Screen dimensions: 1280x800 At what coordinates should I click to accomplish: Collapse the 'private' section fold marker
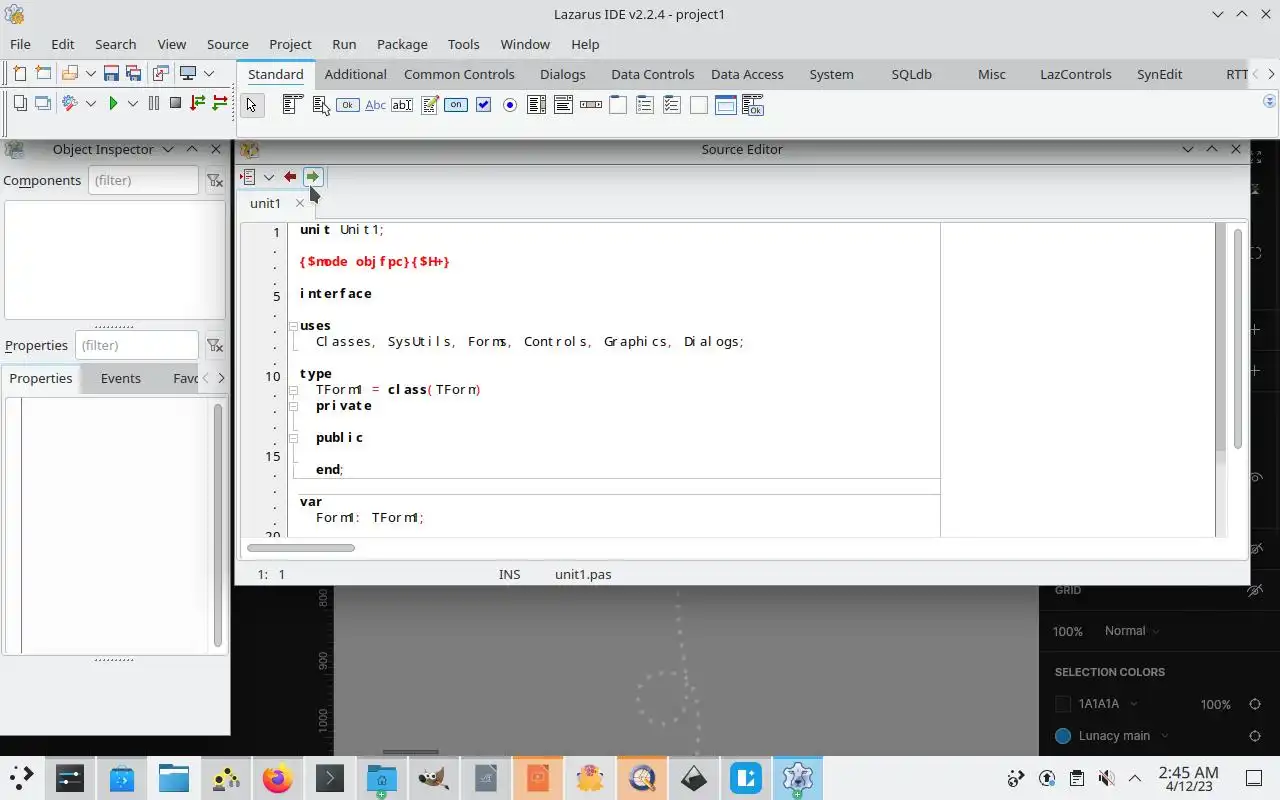293,406
